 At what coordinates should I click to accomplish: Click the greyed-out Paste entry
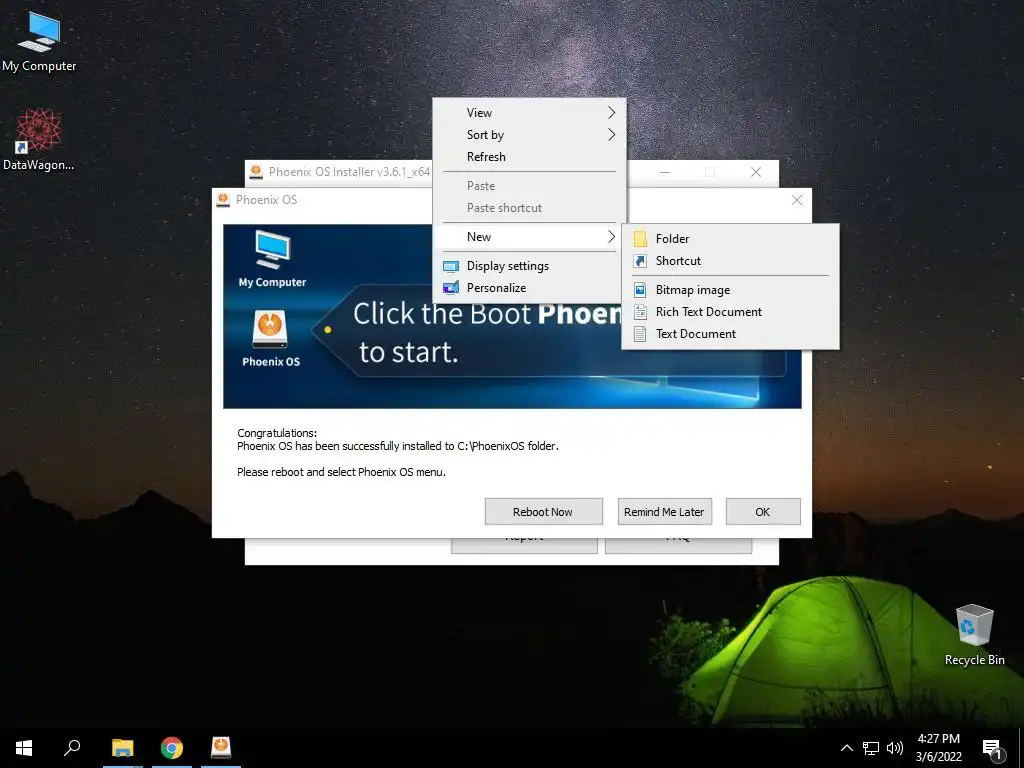tap(529, 186)
